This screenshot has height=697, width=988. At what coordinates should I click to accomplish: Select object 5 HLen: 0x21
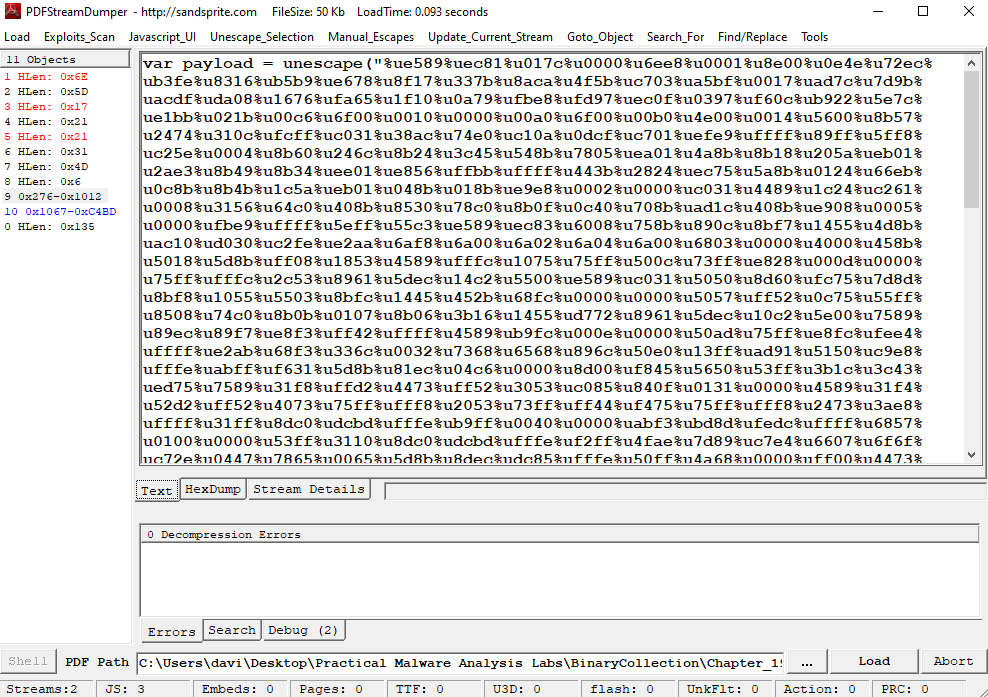pyautogui.click(x=46, y=137)
